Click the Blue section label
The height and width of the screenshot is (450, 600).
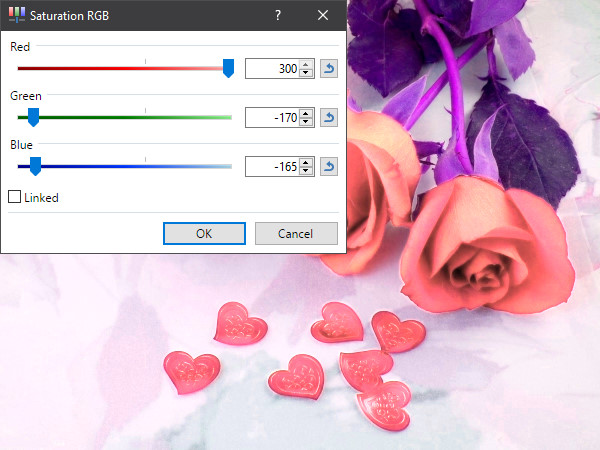[x=21, y=145]
